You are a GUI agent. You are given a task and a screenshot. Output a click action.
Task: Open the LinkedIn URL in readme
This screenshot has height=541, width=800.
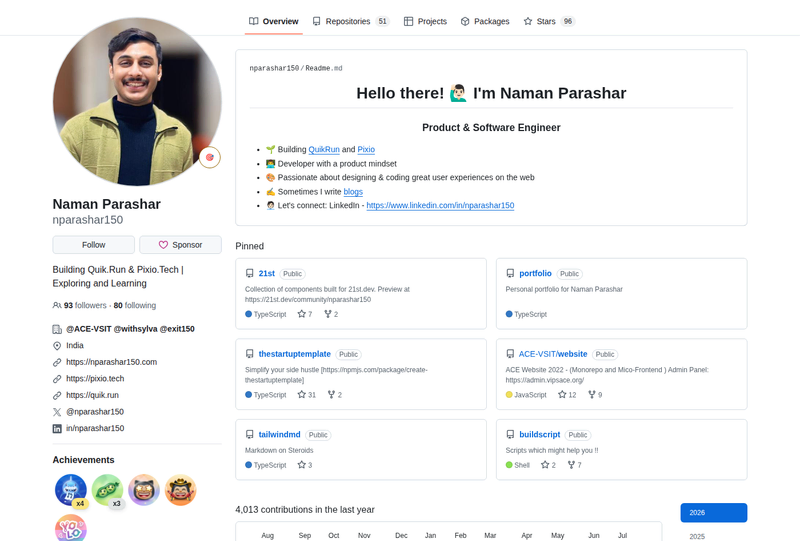[x=440, y=206]
